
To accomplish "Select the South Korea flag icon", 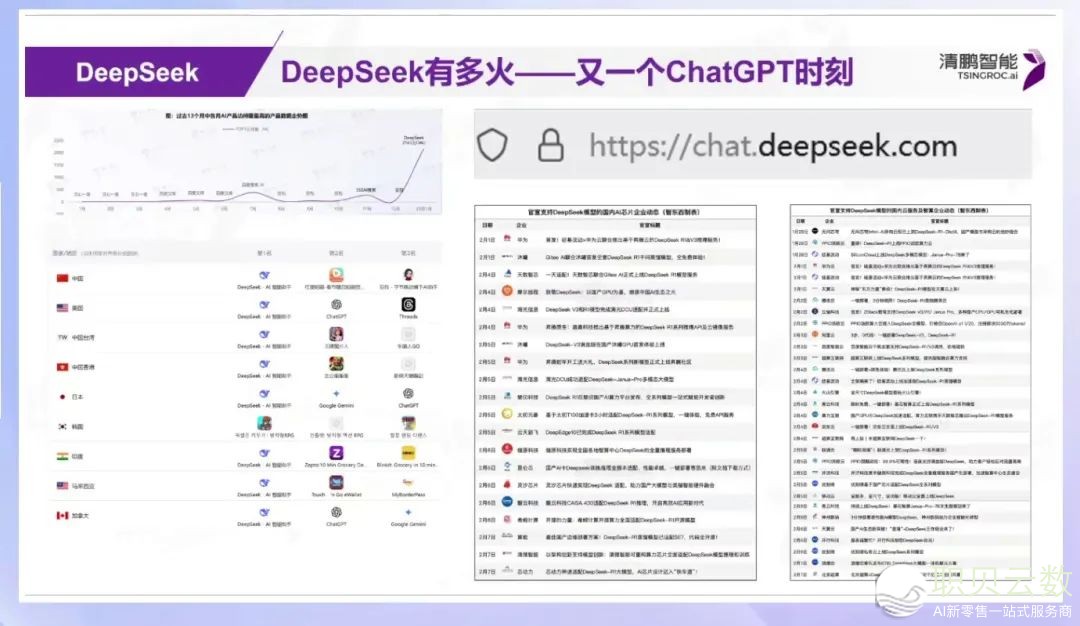I will tap(62, 426).
